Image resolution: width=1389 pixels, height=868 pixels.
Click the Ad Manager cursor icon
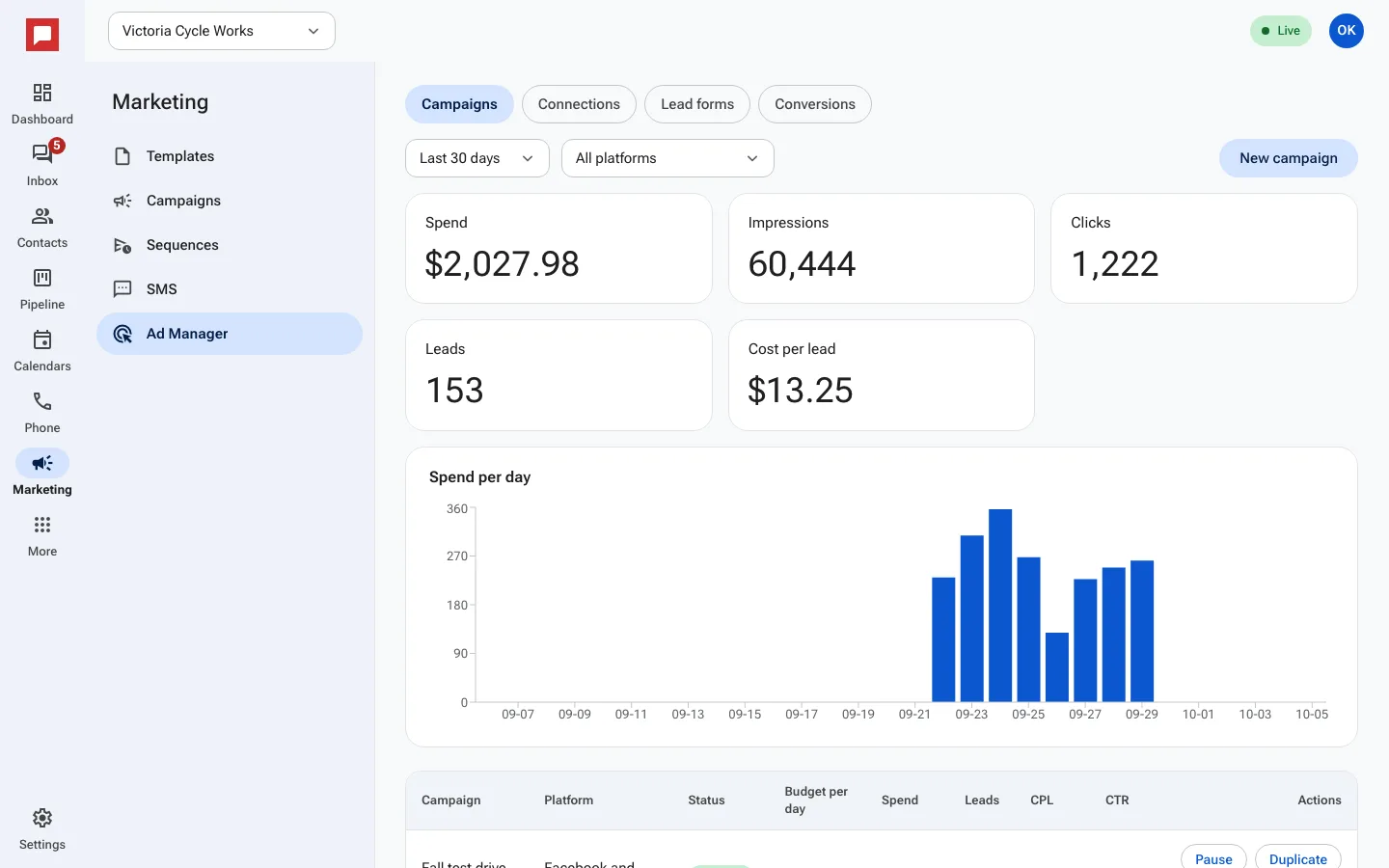(123, 334)
